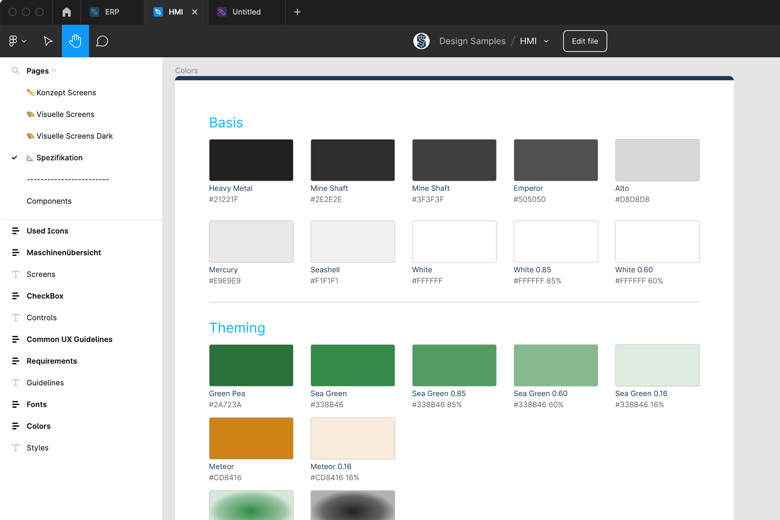Open Design Samples breadcrumb link
This screenshot has height=520, width=780.
[472, 41]
